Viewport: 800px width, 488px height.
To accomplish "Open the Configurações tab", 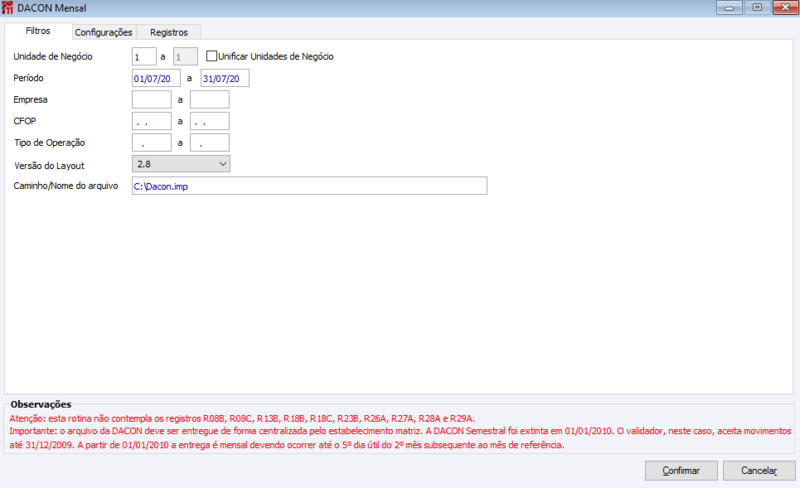I will click(104, 32).
